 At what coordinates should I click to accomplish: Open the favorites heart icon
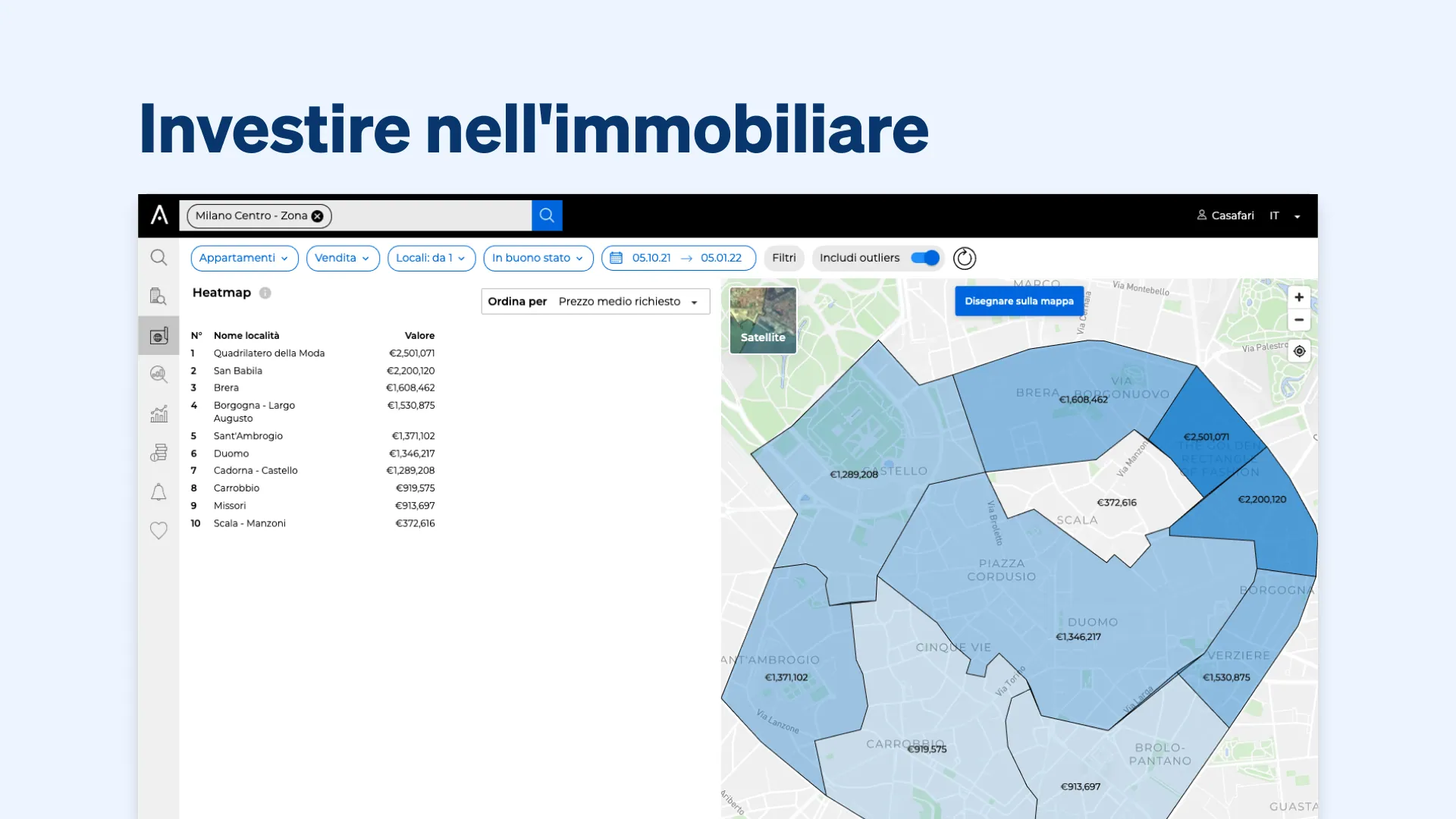[x=158, y=531]
